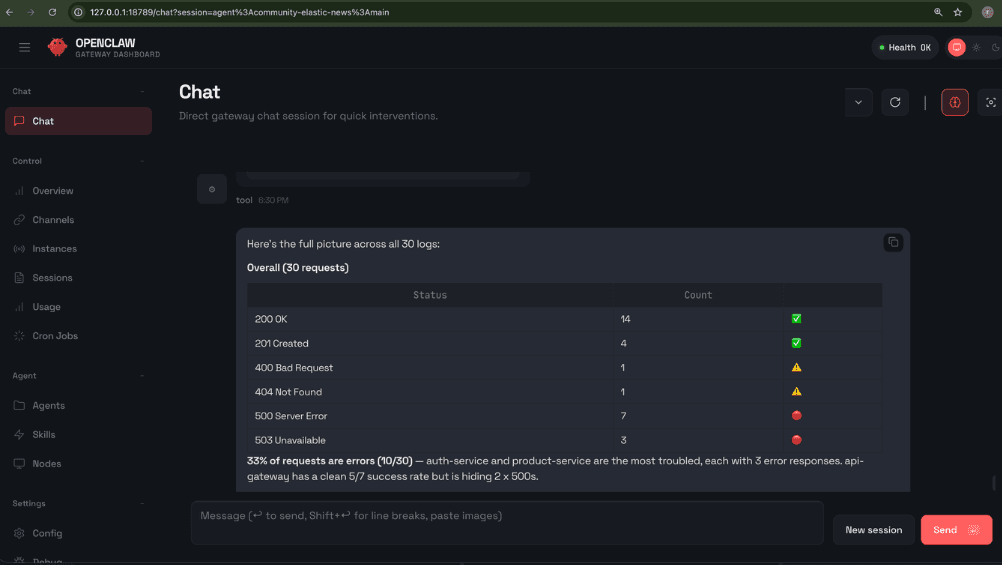Image resolution: width=1002 pixels, height=565 pixels.
Task: Click the chat scrollbar thumb
Action: pyautogui.click(x=994, y=483)
